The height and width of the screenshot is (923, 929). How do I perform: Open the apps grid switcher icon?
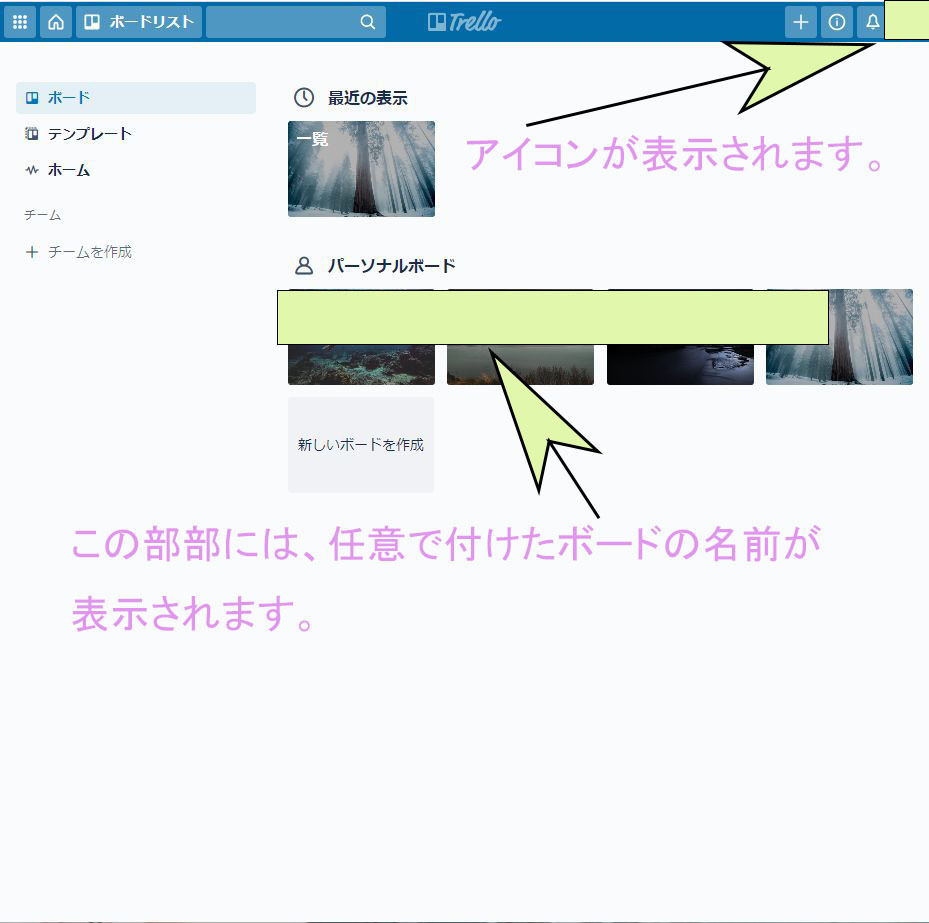[20, 22]
